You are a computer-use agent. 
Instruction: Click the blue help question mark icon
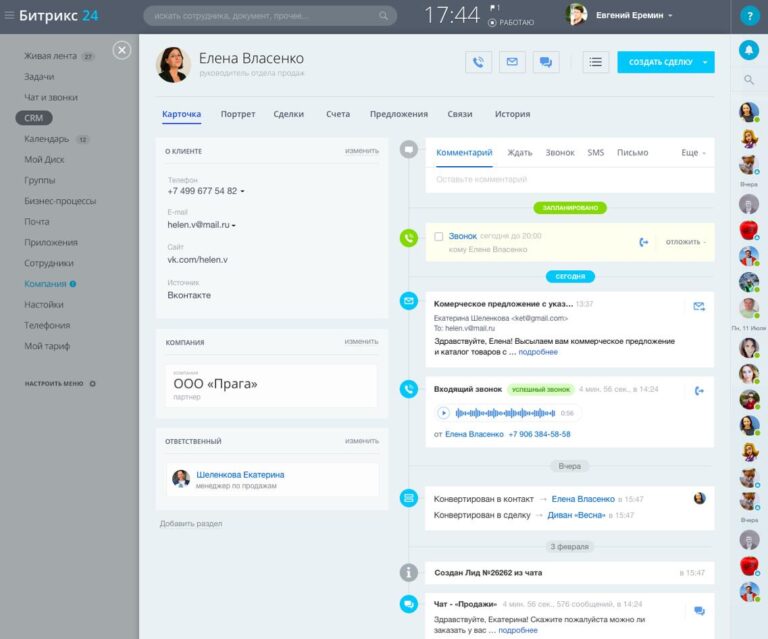click(749, 16)
